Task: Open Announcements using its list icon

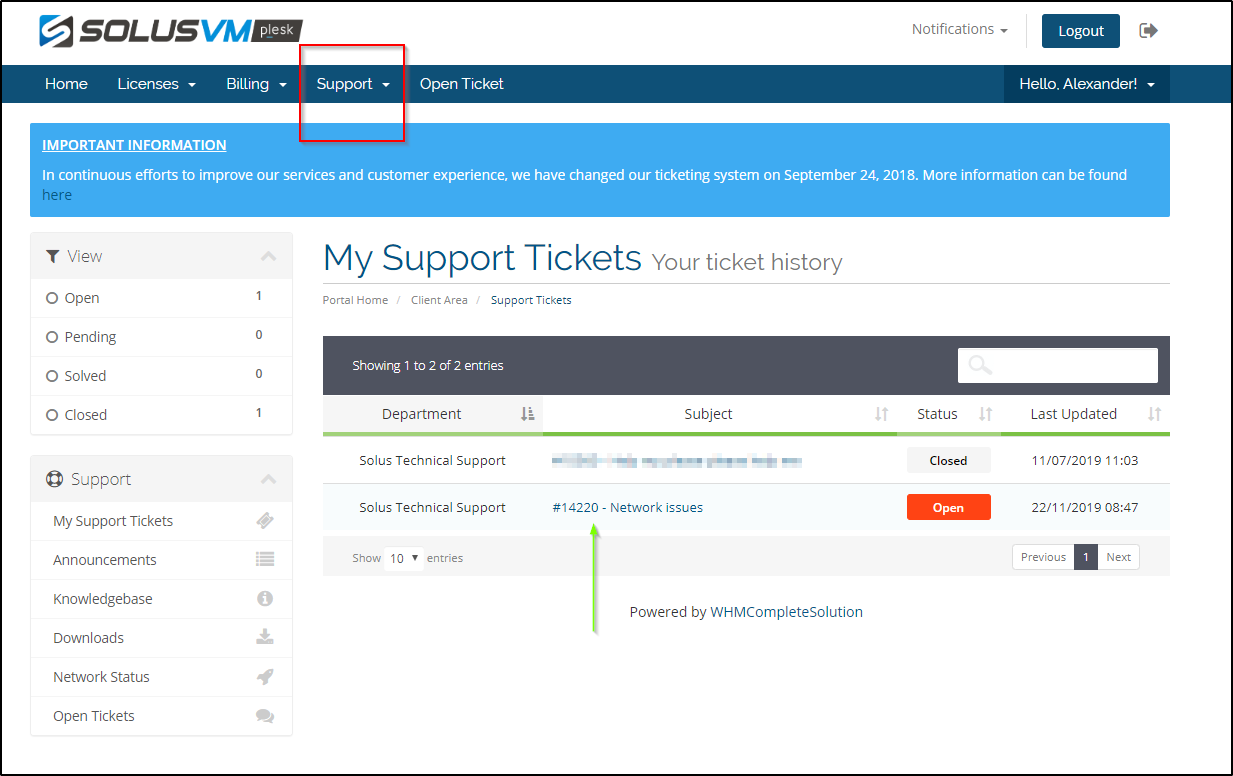Action: tap(265, 559)
